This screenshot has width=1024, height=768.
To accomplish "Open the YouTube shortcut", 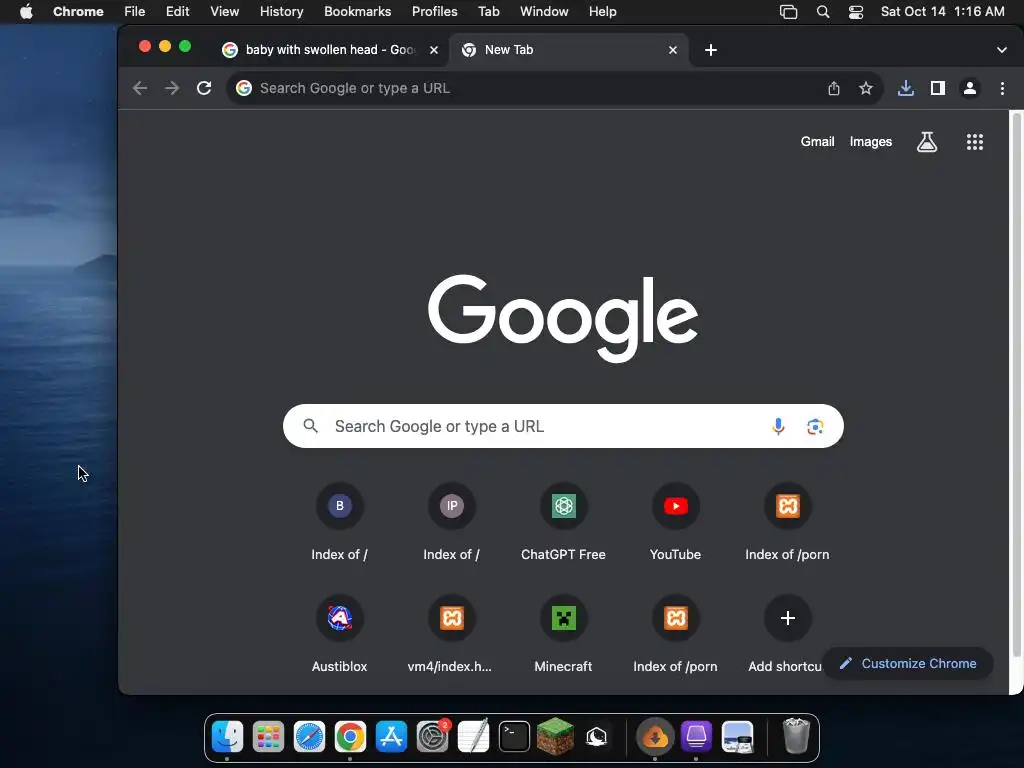I will coord(675,522).
